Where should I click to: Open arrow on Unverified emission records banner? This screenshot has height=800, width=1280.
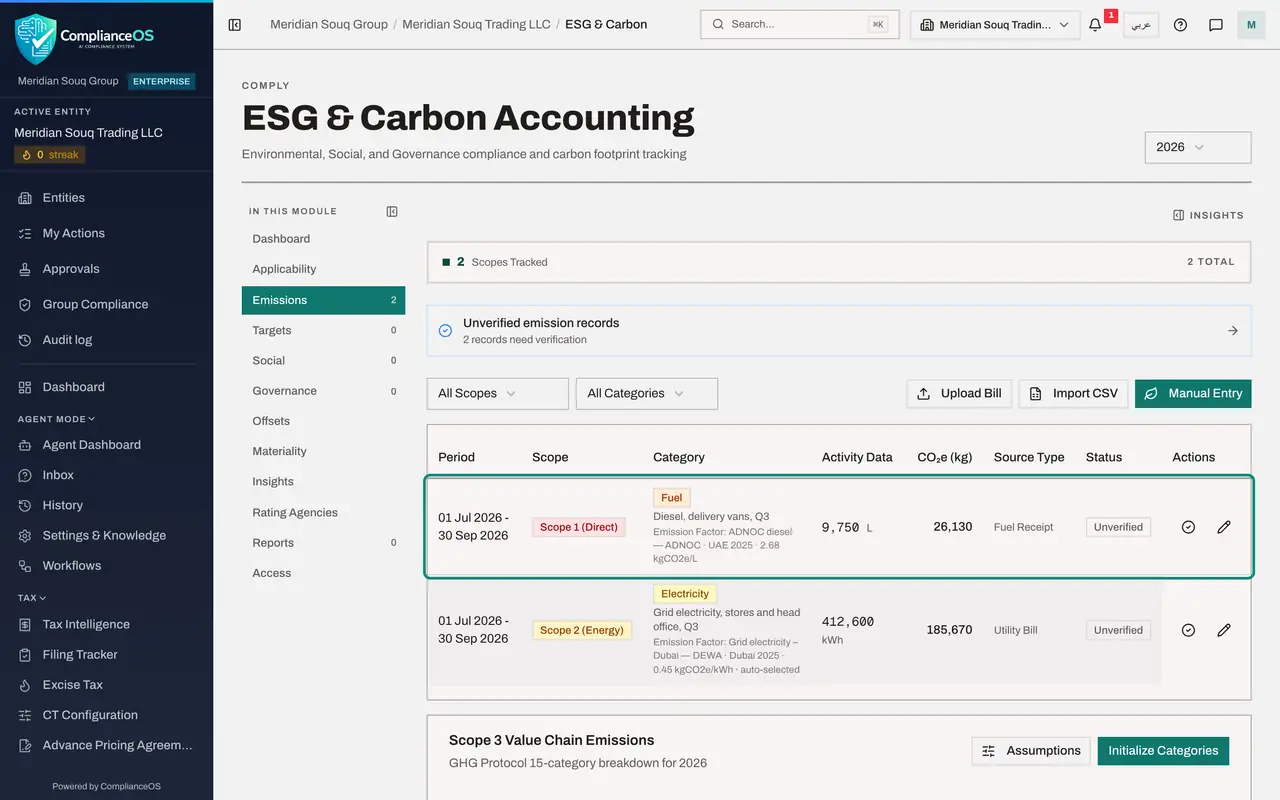point(1233,330)
